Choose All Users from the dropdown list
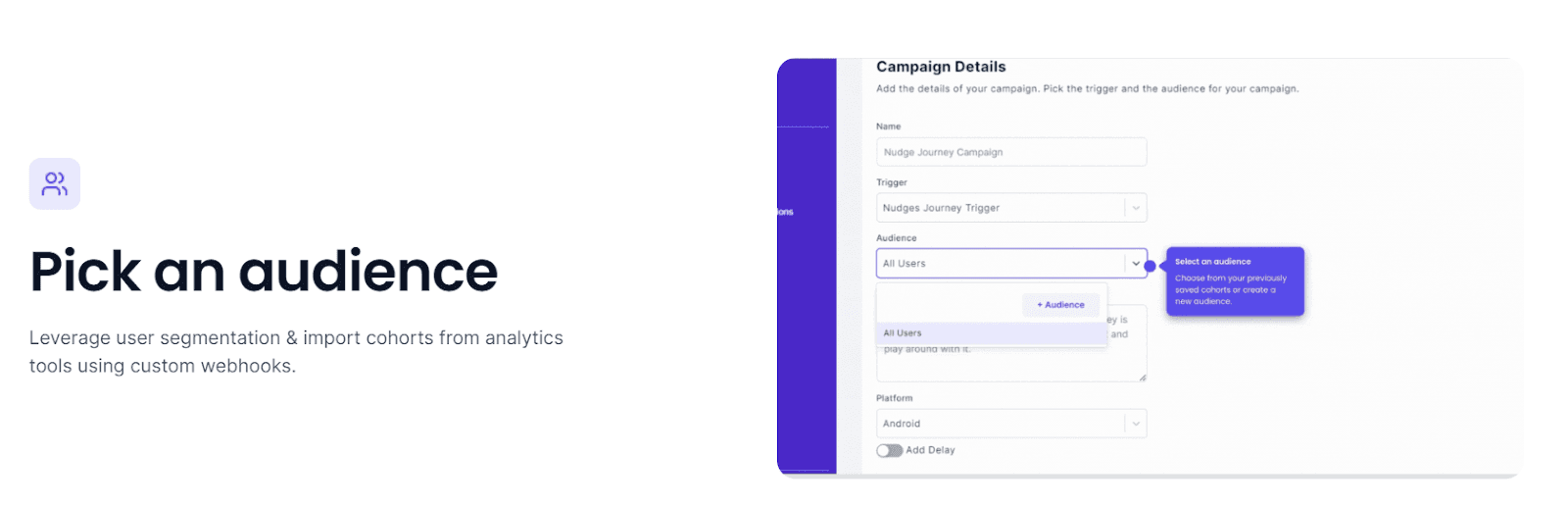The image size is (1568, 506). (992, 333)
